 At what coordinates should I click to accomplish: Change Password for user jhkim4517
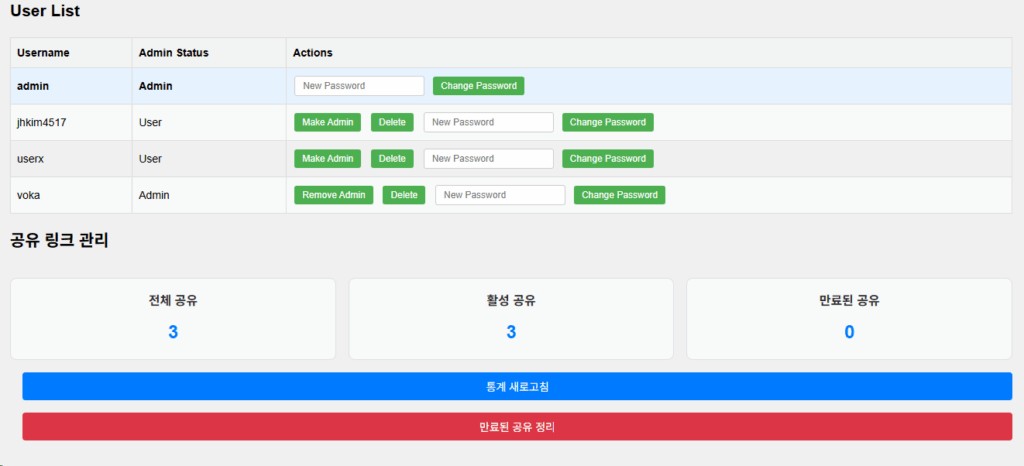pos(607,122)
